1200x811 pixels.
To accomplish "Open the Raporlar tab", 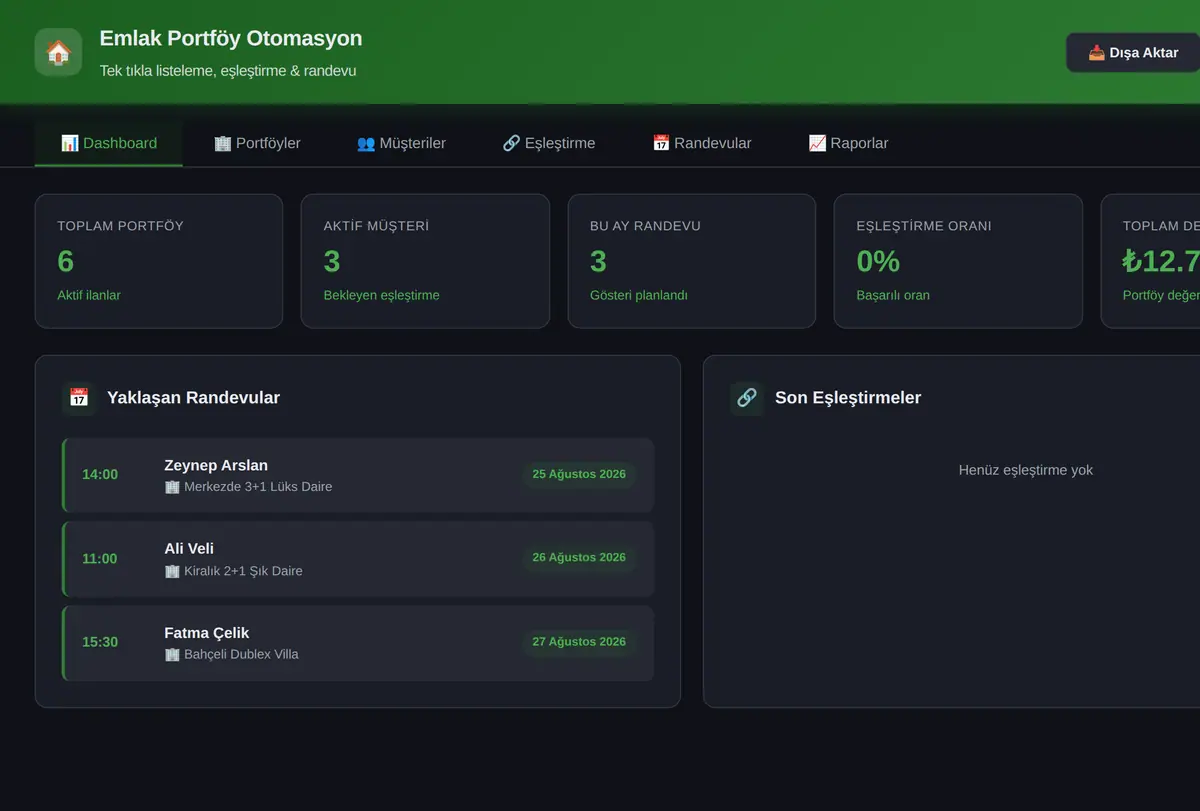I will (848, 143).
